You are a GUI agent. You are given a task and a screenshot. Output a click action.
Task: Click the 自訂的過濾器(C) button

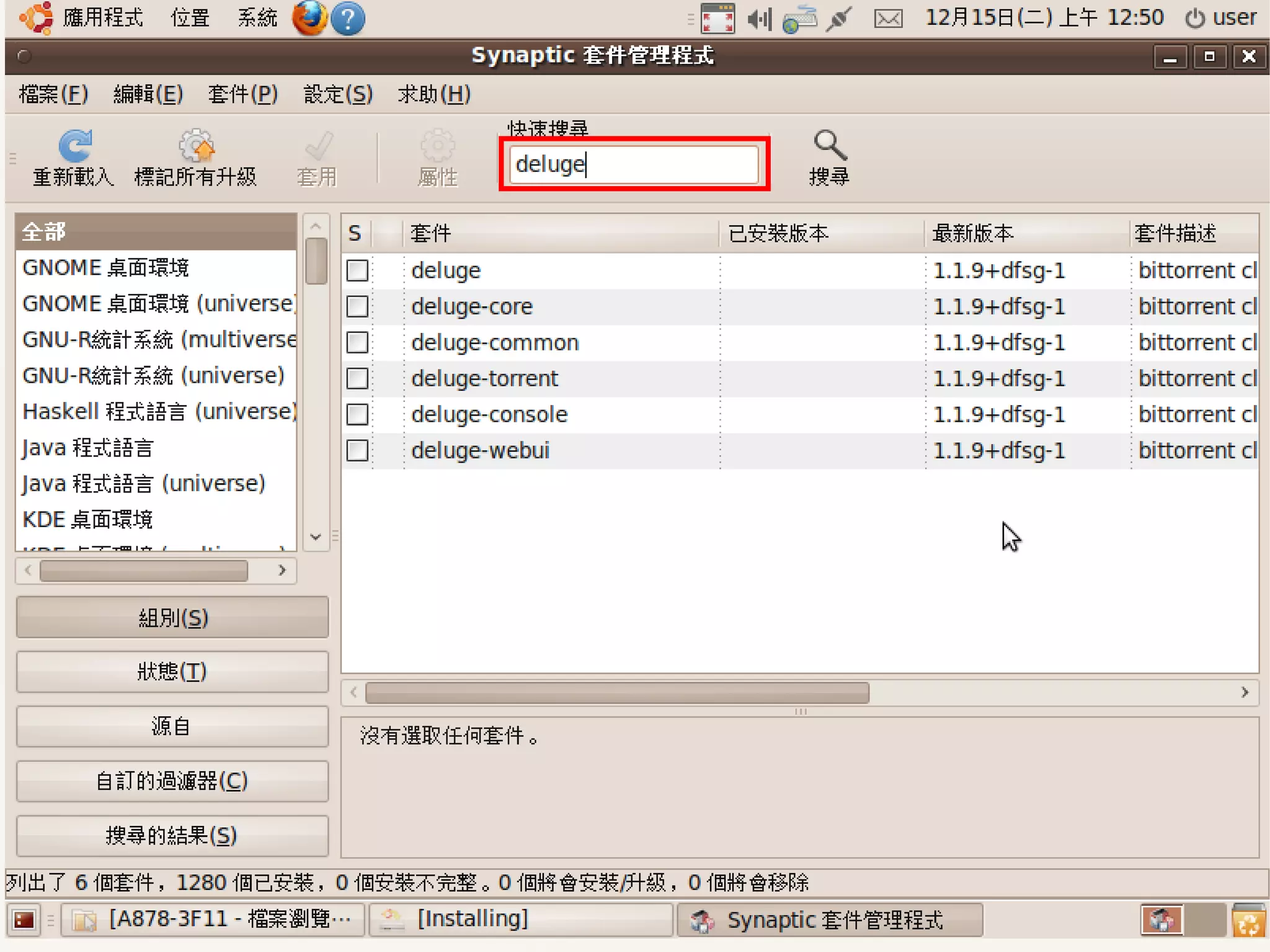pos(172,781)
